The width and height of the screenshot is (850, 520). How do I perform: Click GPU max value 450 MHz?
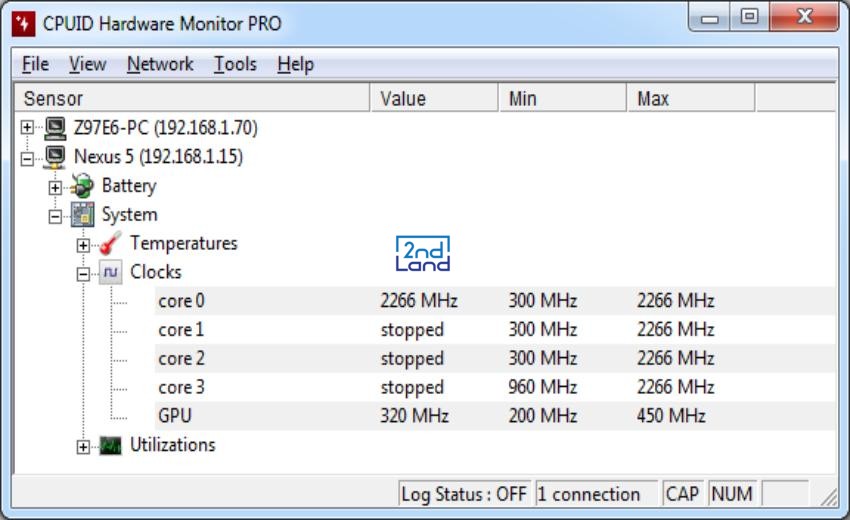(671, 416)
